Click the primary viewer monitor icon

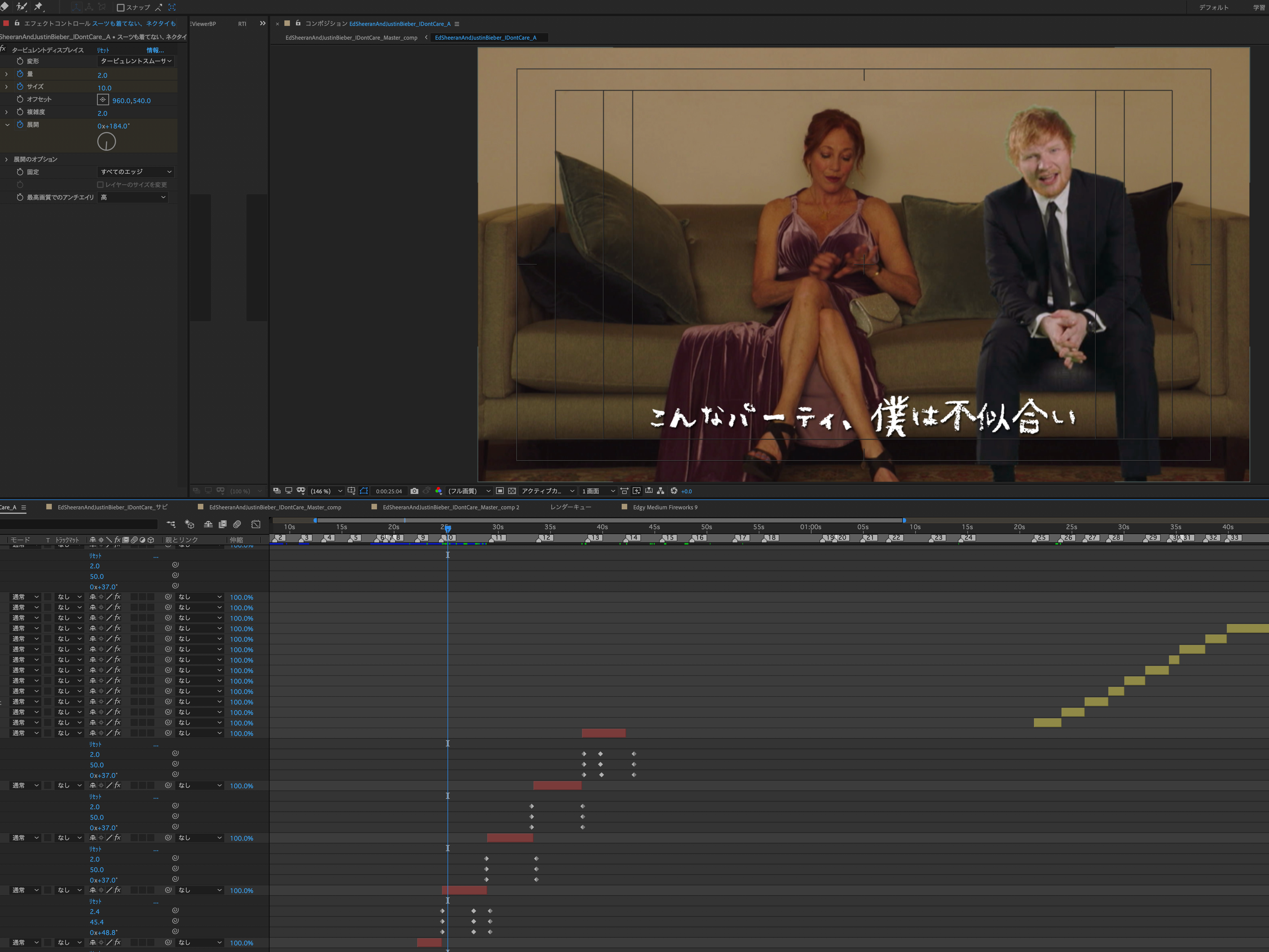(289, 491)
